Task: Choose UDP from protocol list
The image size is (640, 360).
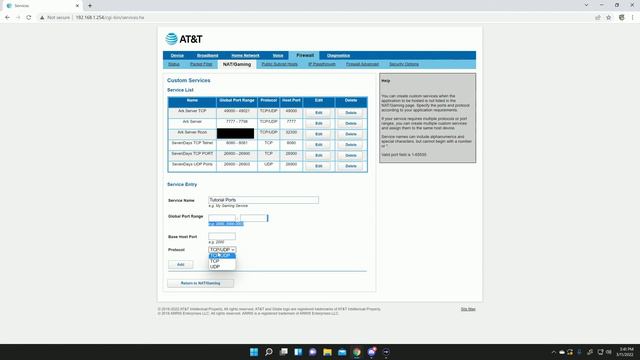Action: (222, 267)
